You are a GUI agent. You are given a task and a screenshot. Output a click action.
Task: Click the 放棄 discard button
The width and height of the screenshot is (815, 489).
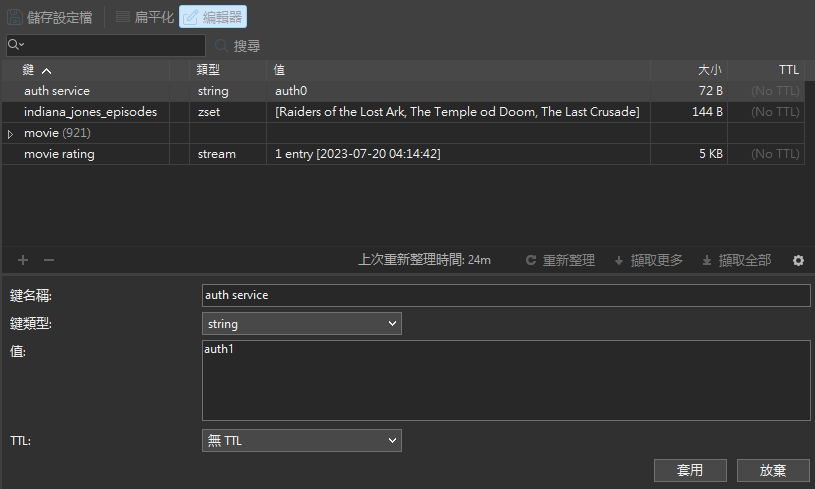[x=773, y=470]
